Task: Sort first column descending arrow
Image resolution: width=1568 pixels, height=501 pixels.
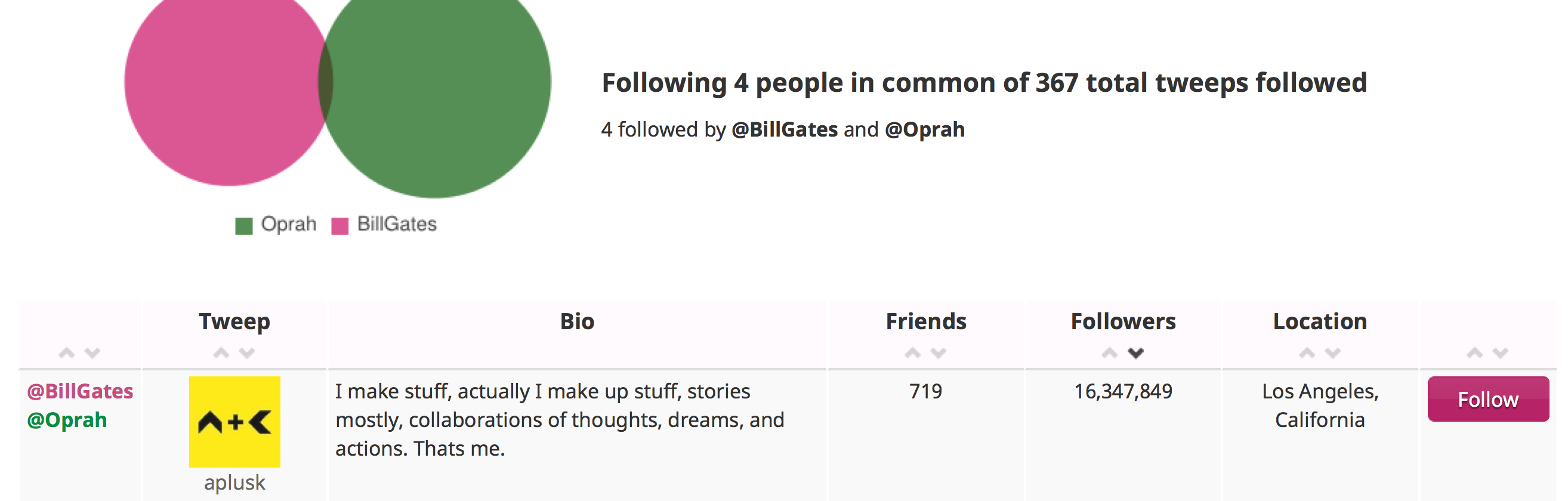Action: coord(92,352)
